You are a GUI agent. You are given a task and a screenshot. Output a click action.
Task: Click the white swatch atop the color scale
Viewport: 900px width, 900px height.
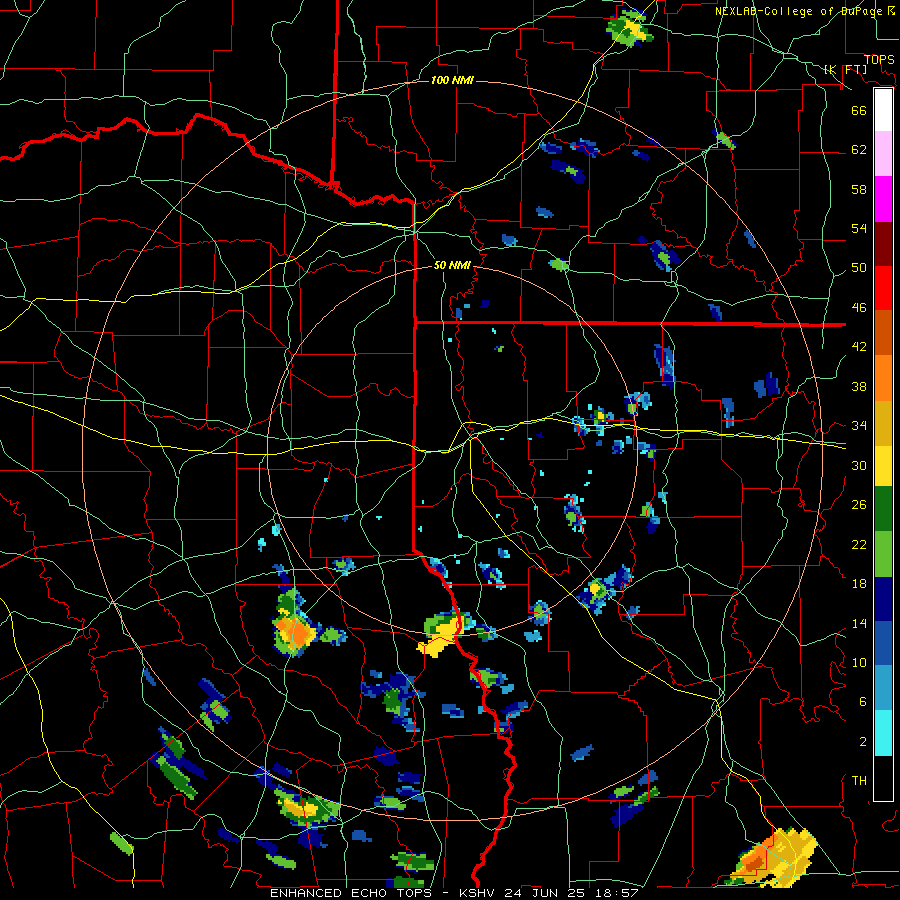(883, 110)
